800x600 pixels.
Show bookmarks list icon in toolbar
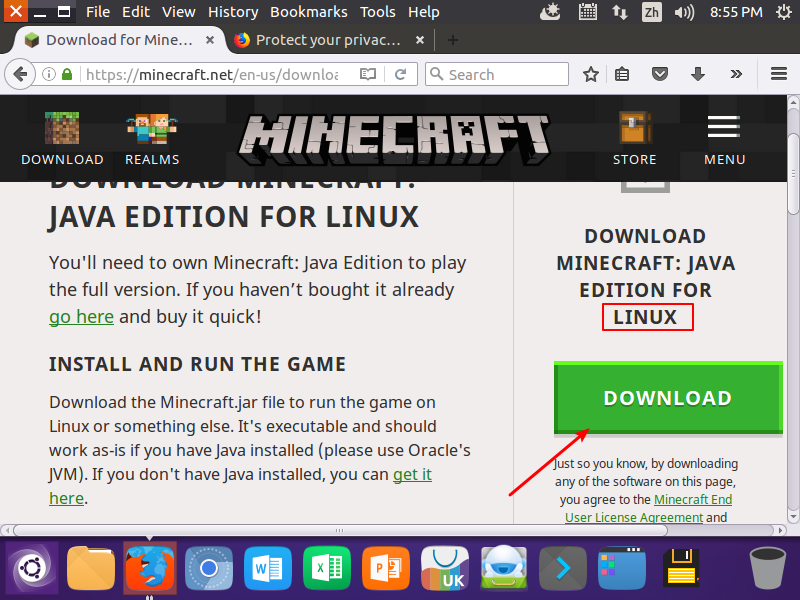pyautogui.click(x=622, y=74)
